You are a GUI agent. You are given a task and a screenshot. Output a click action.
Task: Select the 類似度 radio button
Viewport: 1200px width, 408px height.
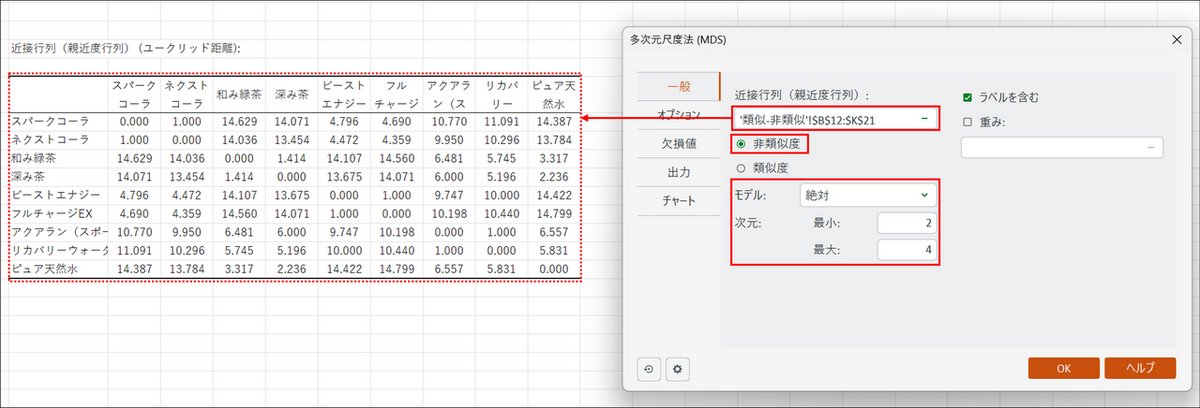(x=741, y=168)
